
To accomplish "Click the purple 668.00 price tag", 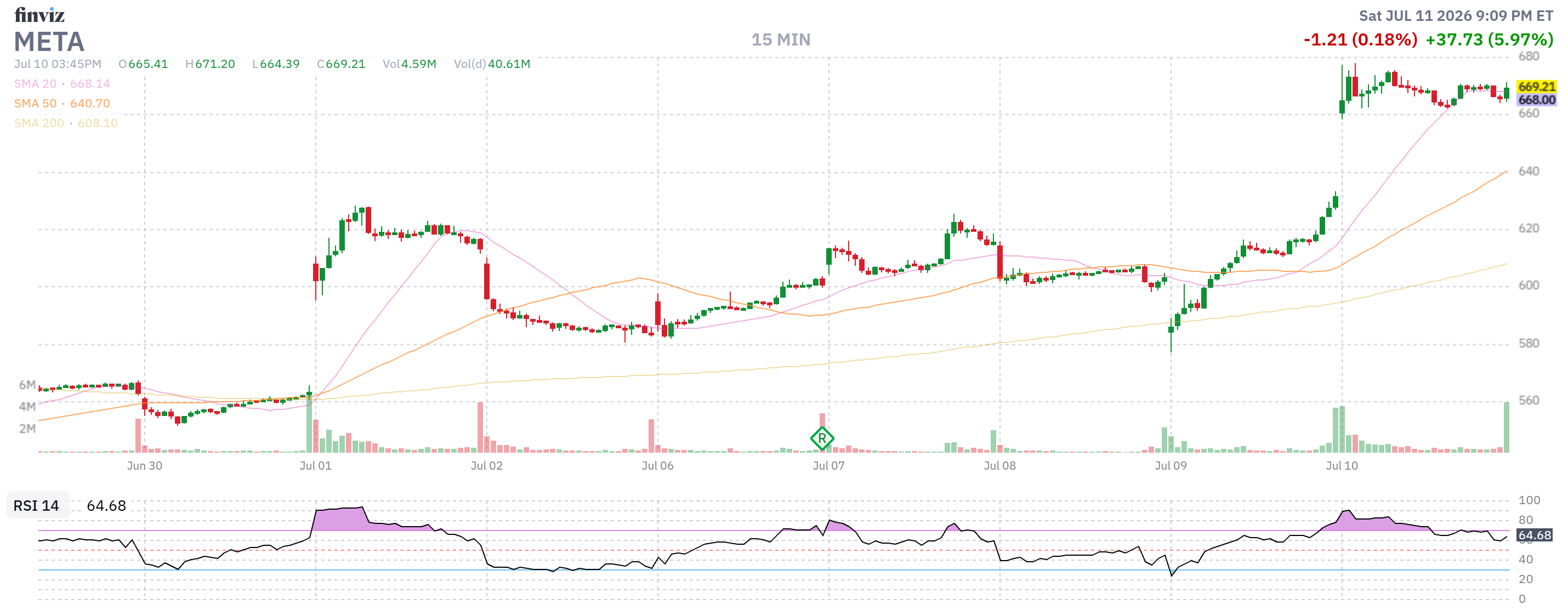I will (x=1536, y=100).
